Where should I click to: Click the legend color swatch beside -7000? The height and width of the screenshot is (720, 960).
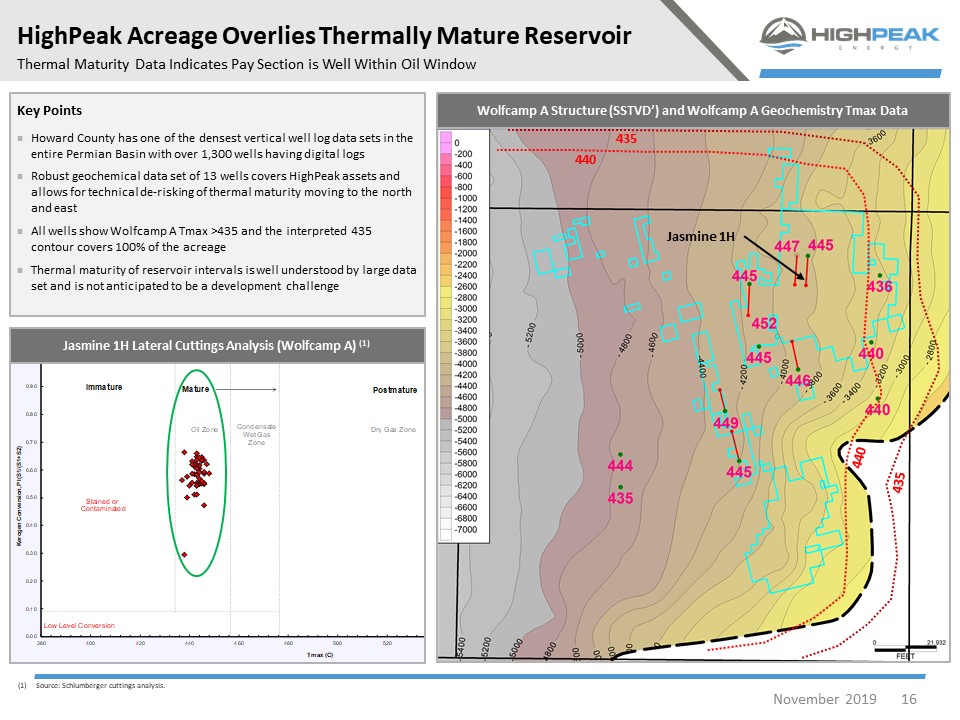point(446,534)
